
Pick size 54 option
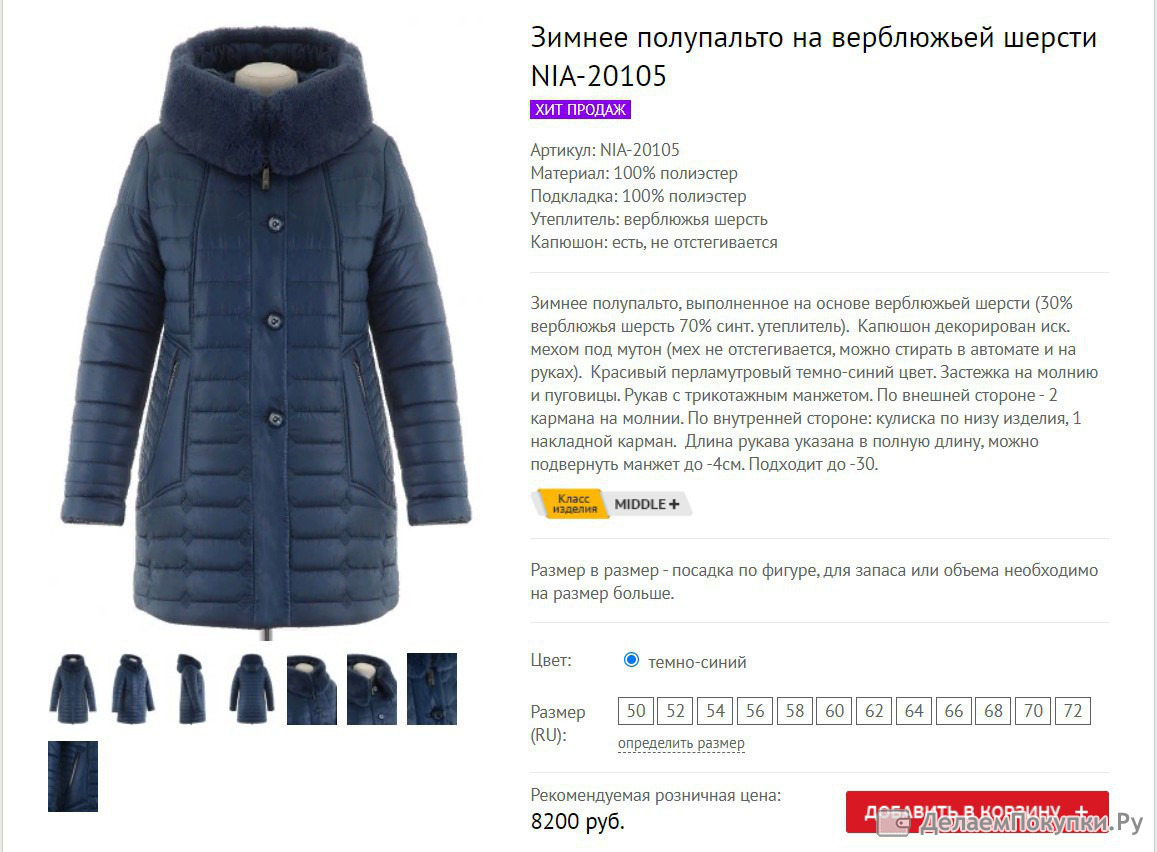click(715, 711)
